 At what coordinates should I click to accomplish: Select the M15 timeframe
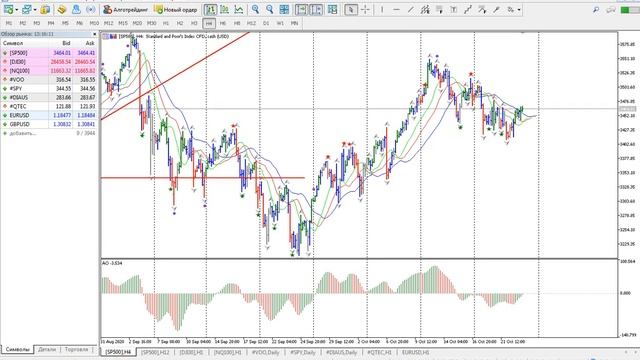coord(122,23)
